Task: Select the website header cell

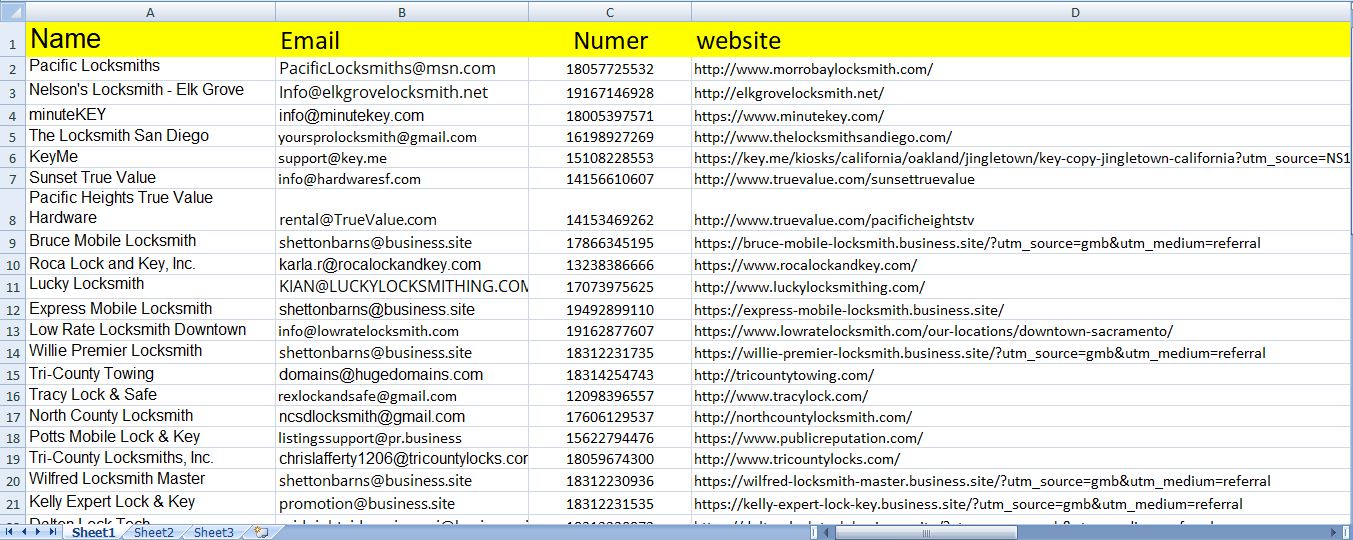Action: 1022,40
